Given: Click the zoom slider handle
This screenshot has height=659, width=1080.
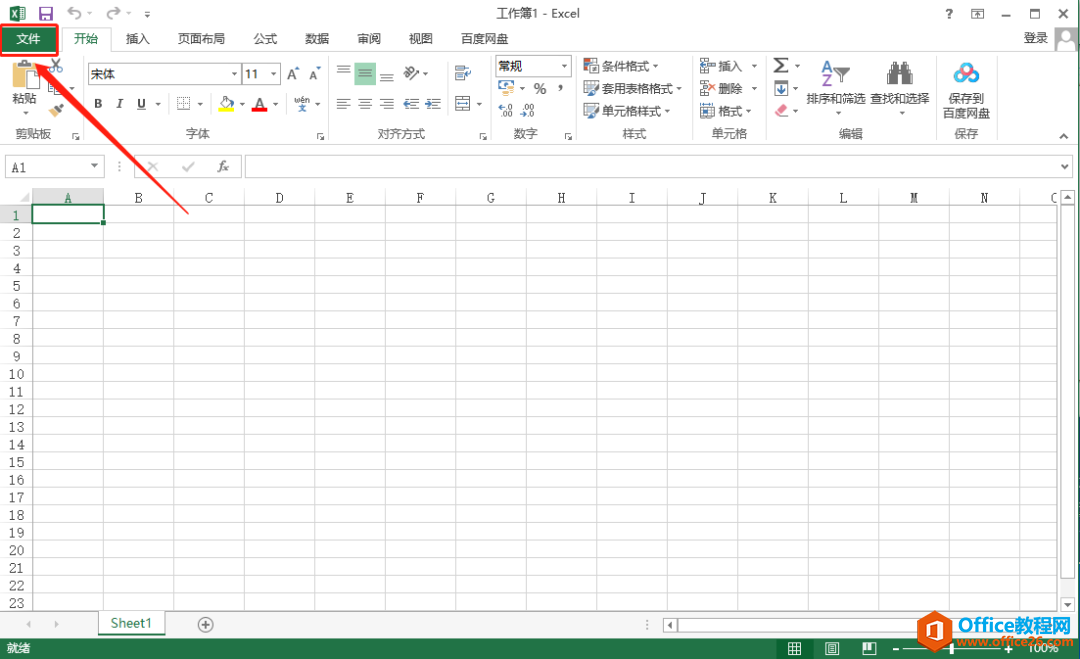Looking at the screenshot, I should (951, 649).
